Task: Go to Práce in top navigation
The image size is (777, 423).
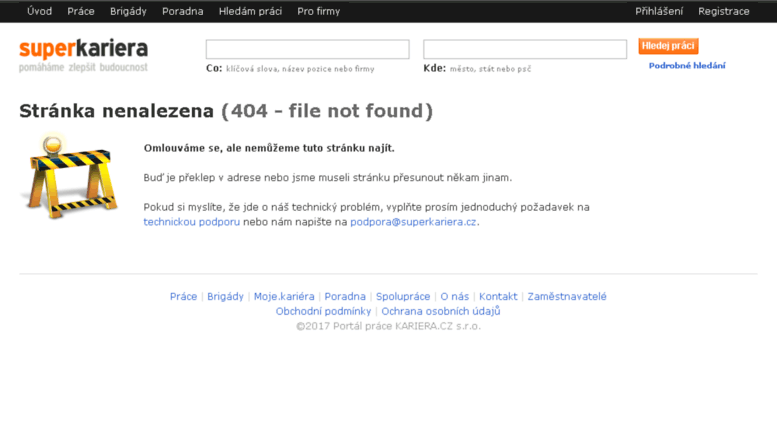Action: tap(81, 11)
